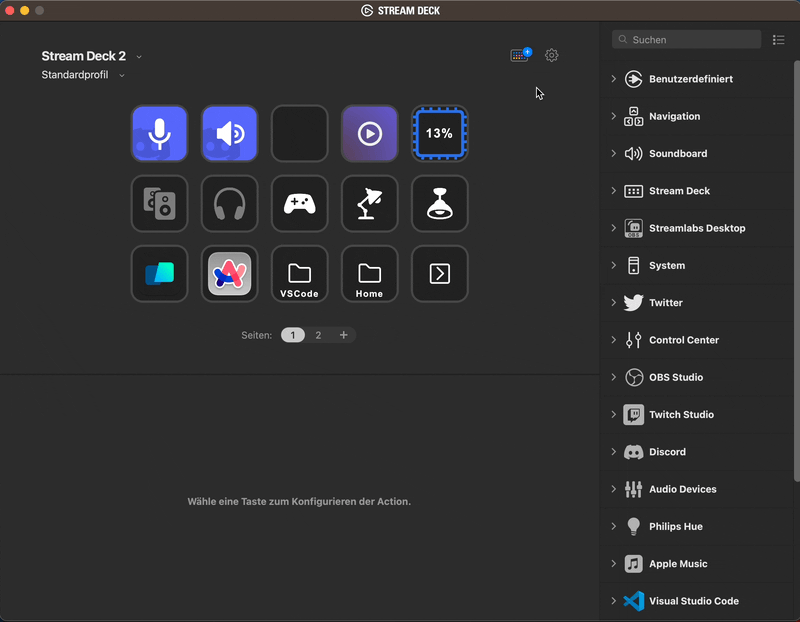This screenshot has width=800, height=622.
Task: Click the Soundboard speaker icon
Action: (x=634, y=154)
